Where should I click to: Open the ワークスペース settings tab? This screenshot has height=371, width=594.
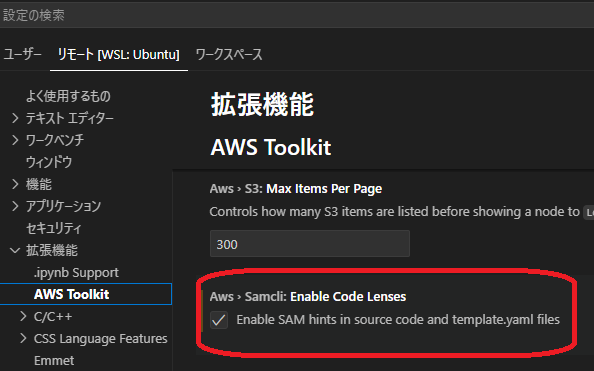229,55
